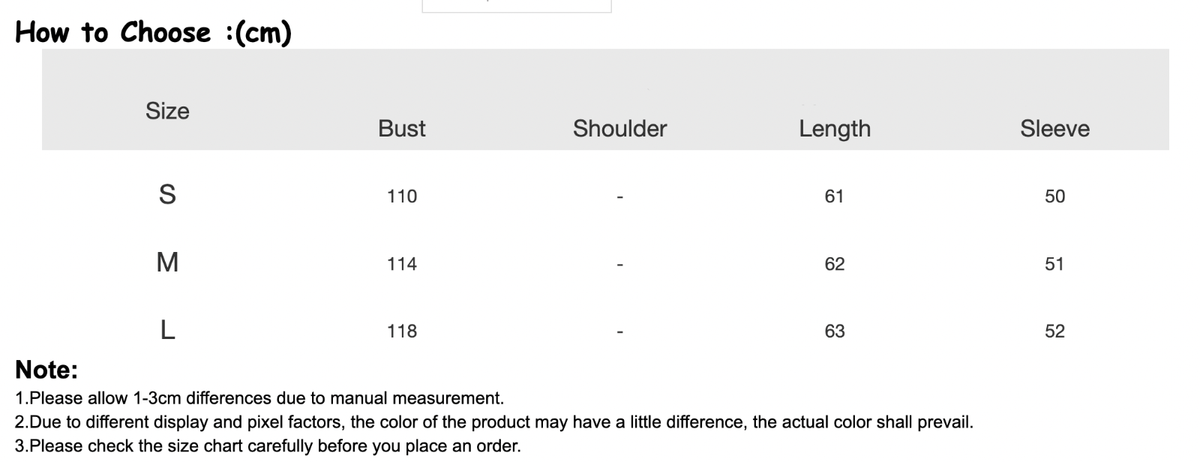Image resolution: width=1200 pixels, height=462 pixels.
Task: Select the Size column header
Action: click(167, 111)
